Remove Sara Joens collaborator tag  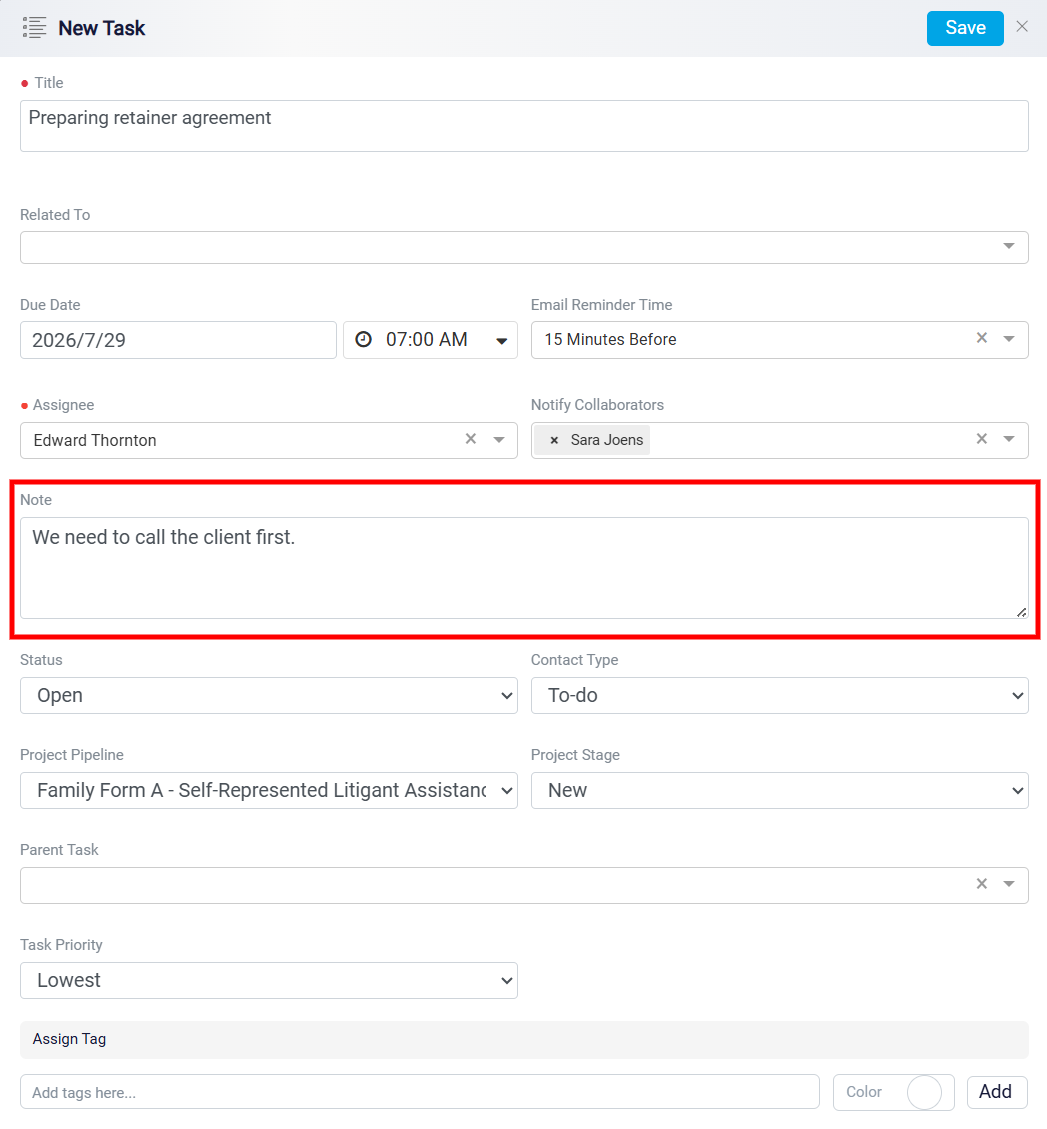pos(554,440)
